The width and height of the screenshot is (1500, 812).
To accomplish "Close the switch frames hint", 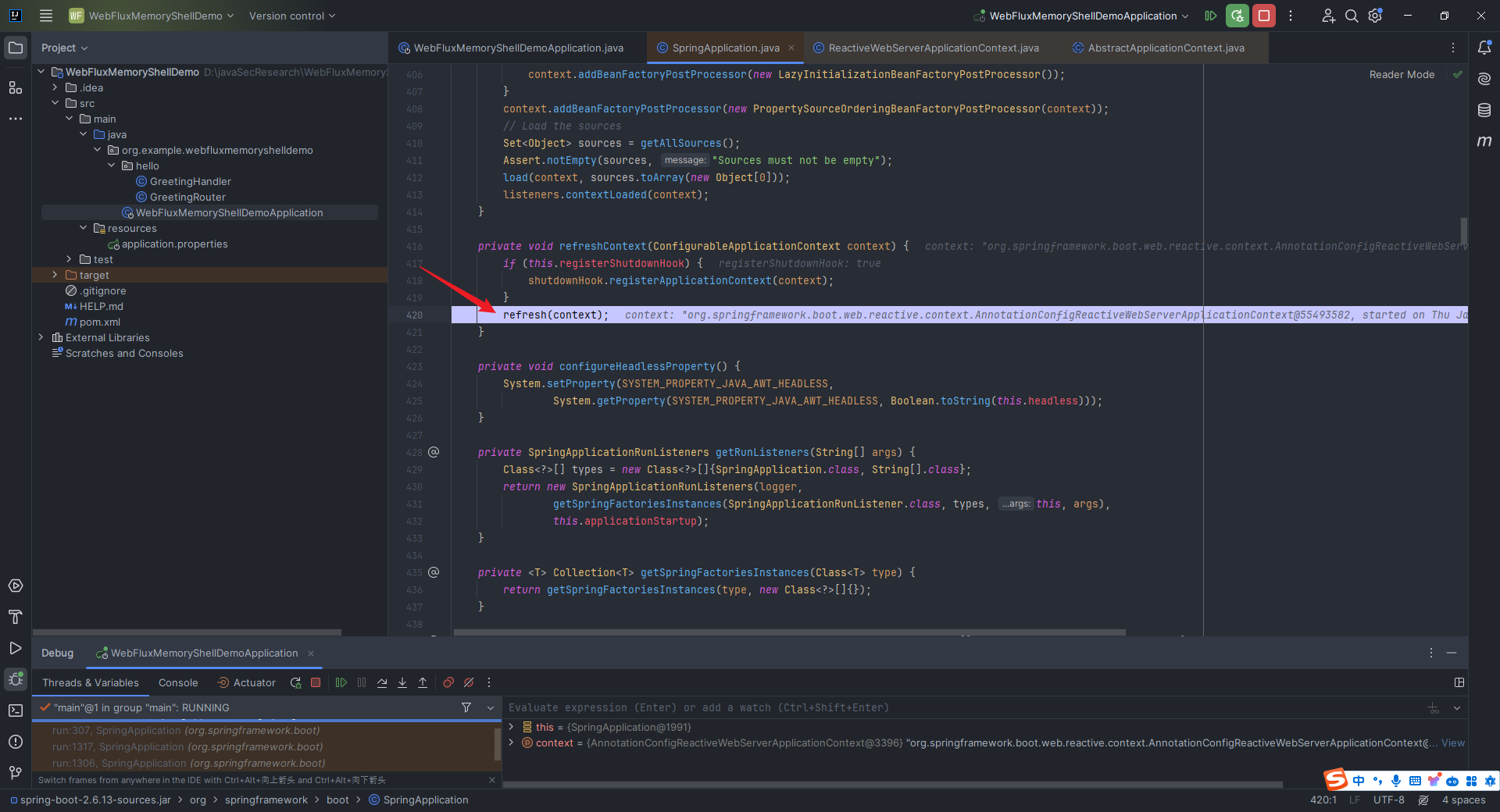I will click(492, 780).
